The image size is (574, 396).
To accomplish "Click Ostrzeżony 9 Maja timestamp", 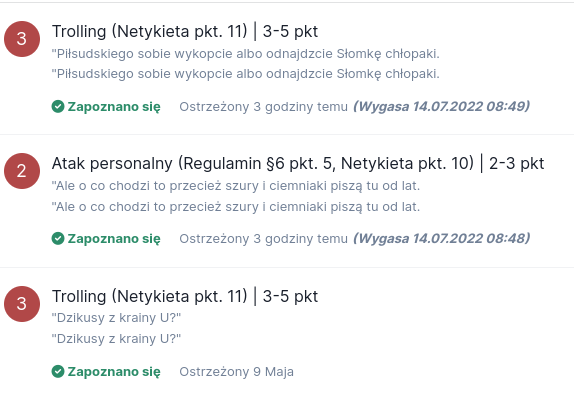I will (236, 371).
